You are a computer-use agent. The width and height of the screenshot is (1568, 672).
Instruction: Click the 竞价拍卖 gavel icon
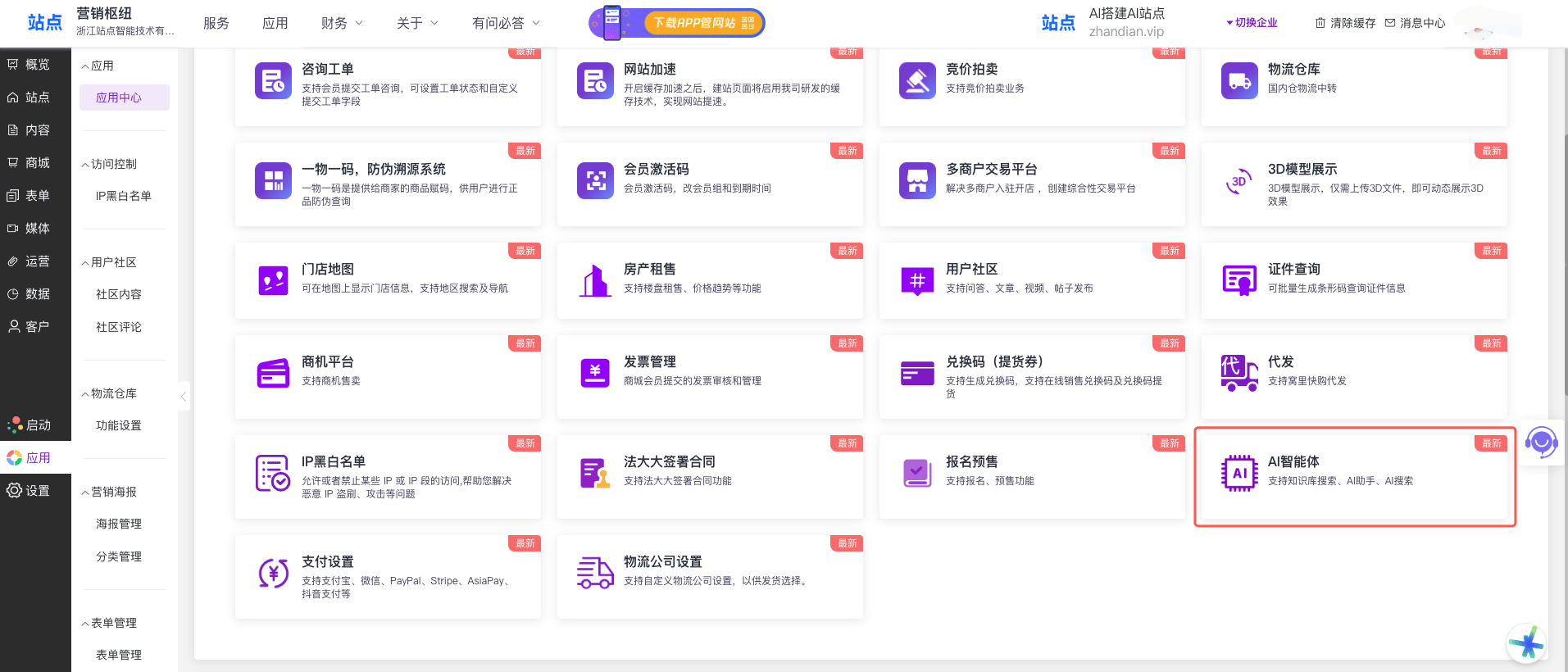[x=917, y=80]
